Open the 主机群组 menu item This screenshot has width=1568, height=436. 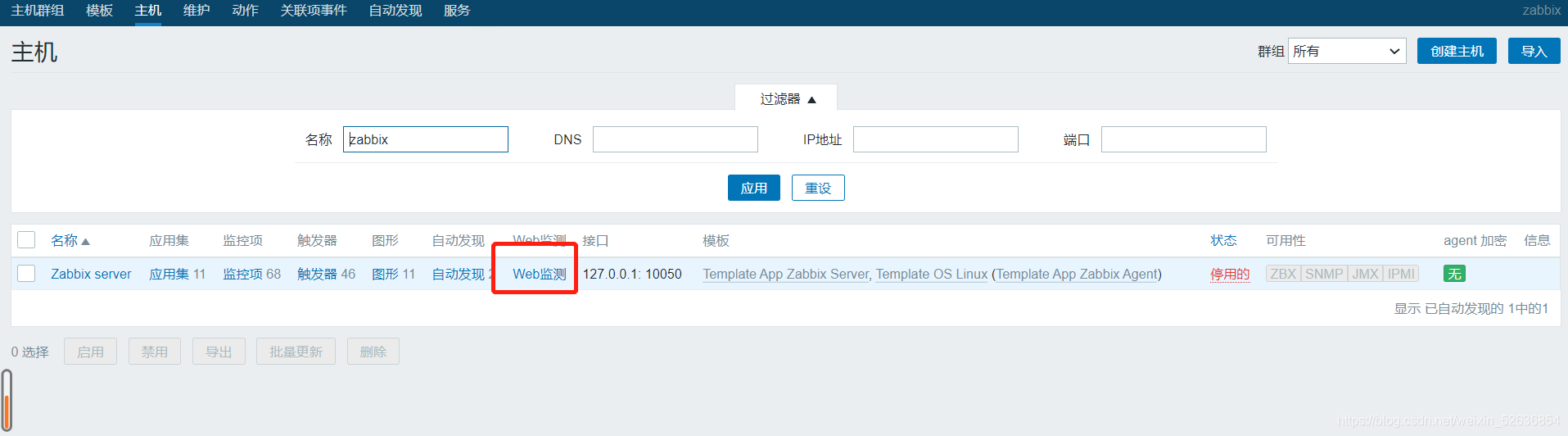38,11
